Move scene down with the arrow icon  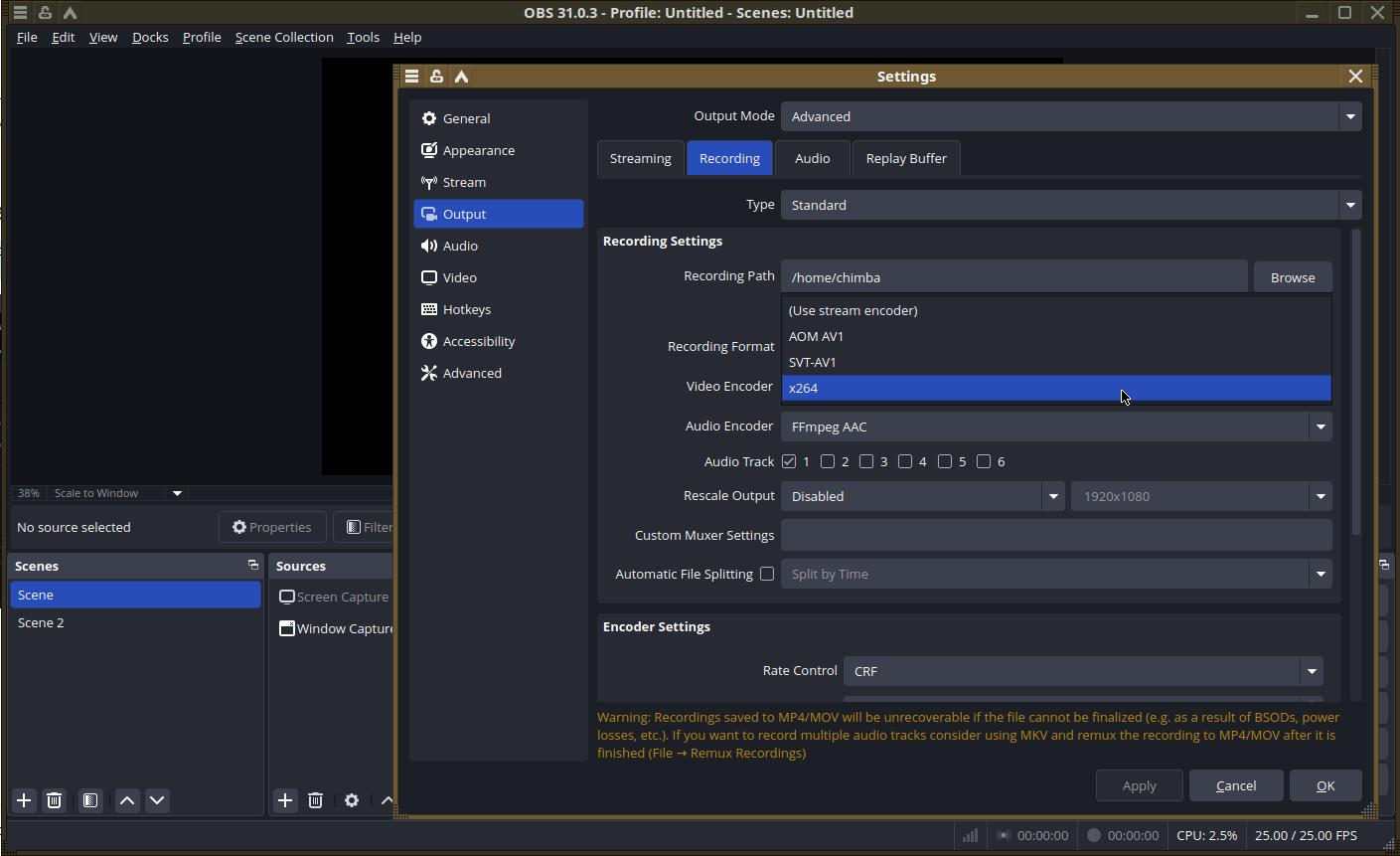157,800
